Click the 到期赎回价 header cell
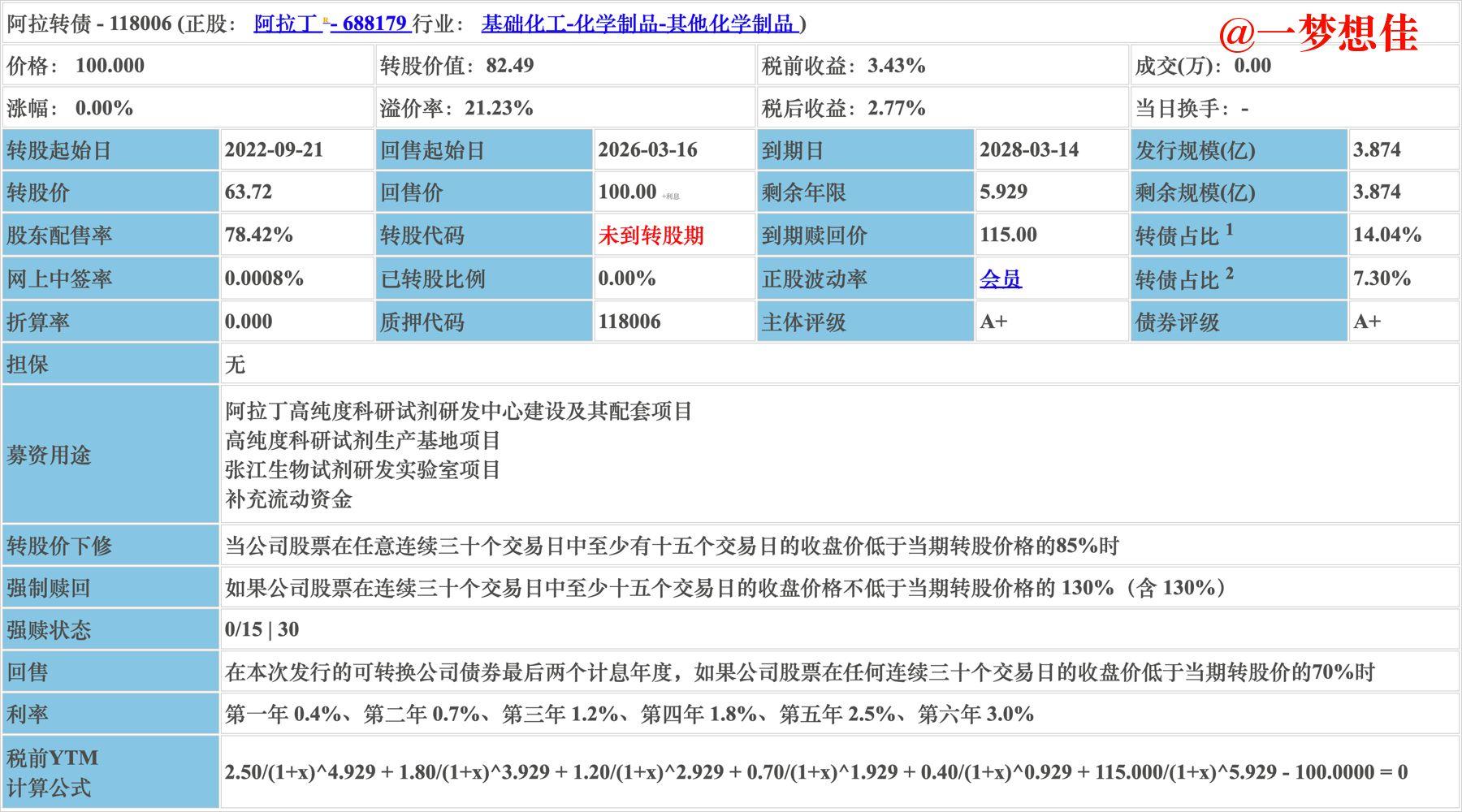This screenshot has width=1462, height=812. click(865, 235)
